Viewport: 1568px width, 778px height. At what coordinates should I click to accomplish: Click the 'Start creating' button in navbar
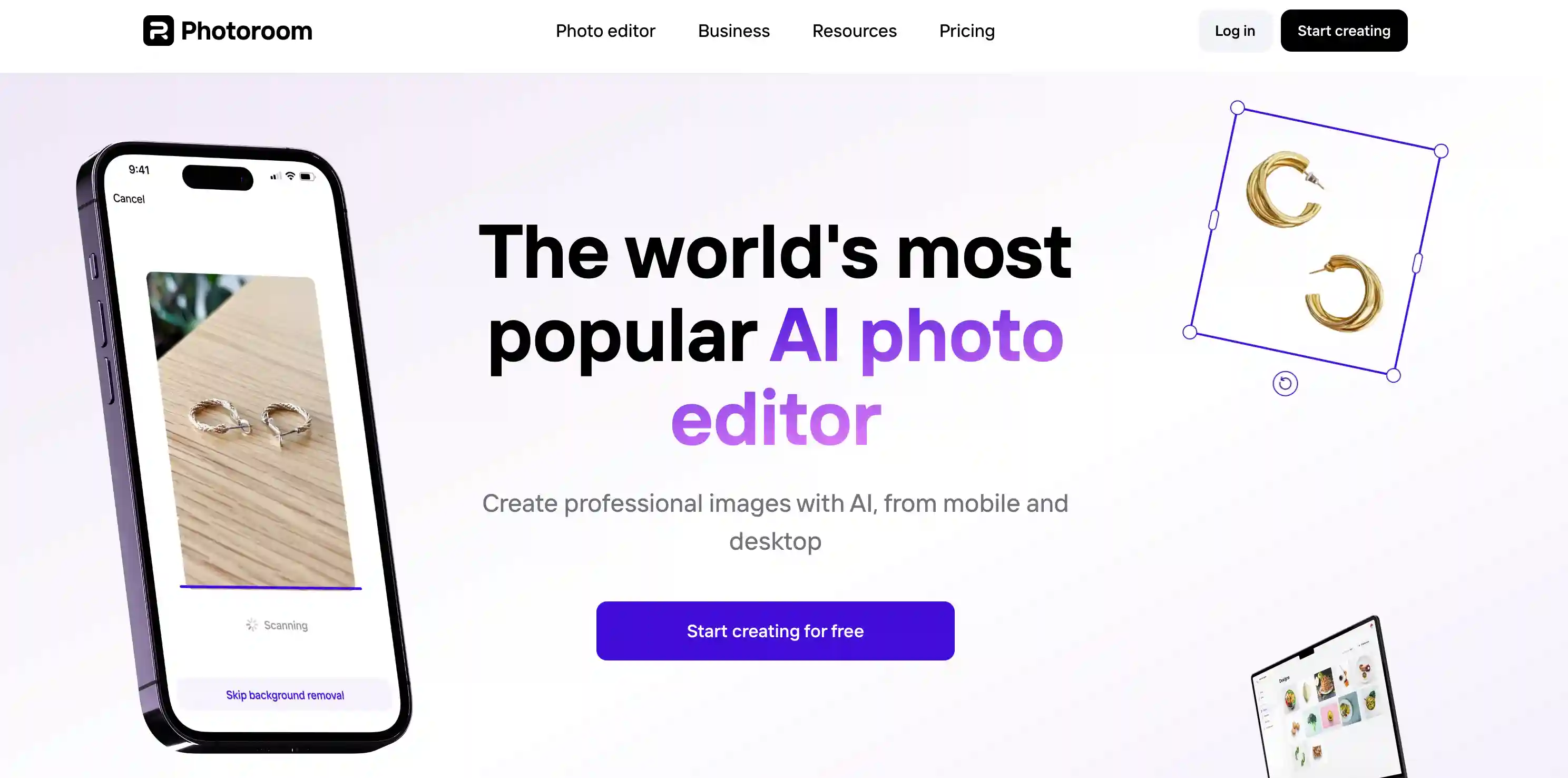point(1344,31)
